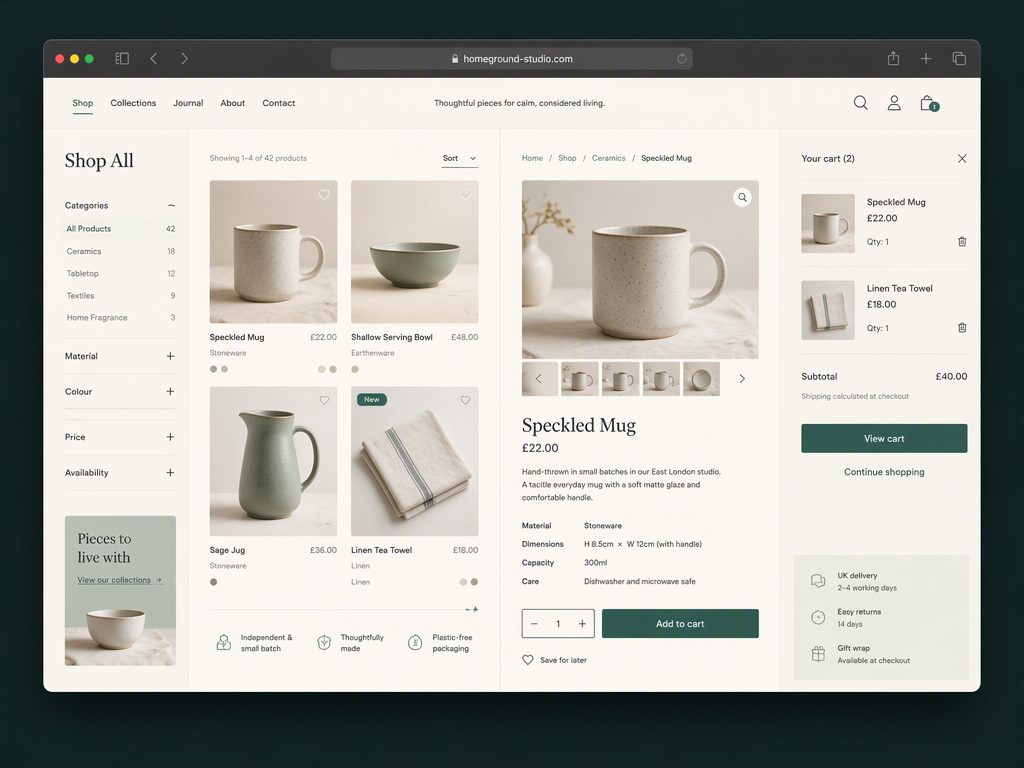Viewport: 1024px width, 768px height.
Task: Go to Shop breadcrumb
Action: coord(567,158)
